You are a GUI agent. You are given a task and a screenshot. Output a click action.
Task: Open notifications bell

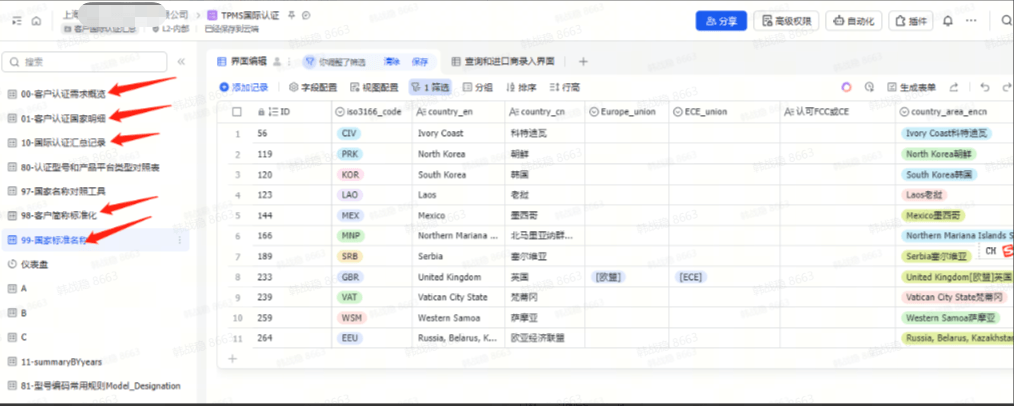pyautogui.click(x=948, y=21)
